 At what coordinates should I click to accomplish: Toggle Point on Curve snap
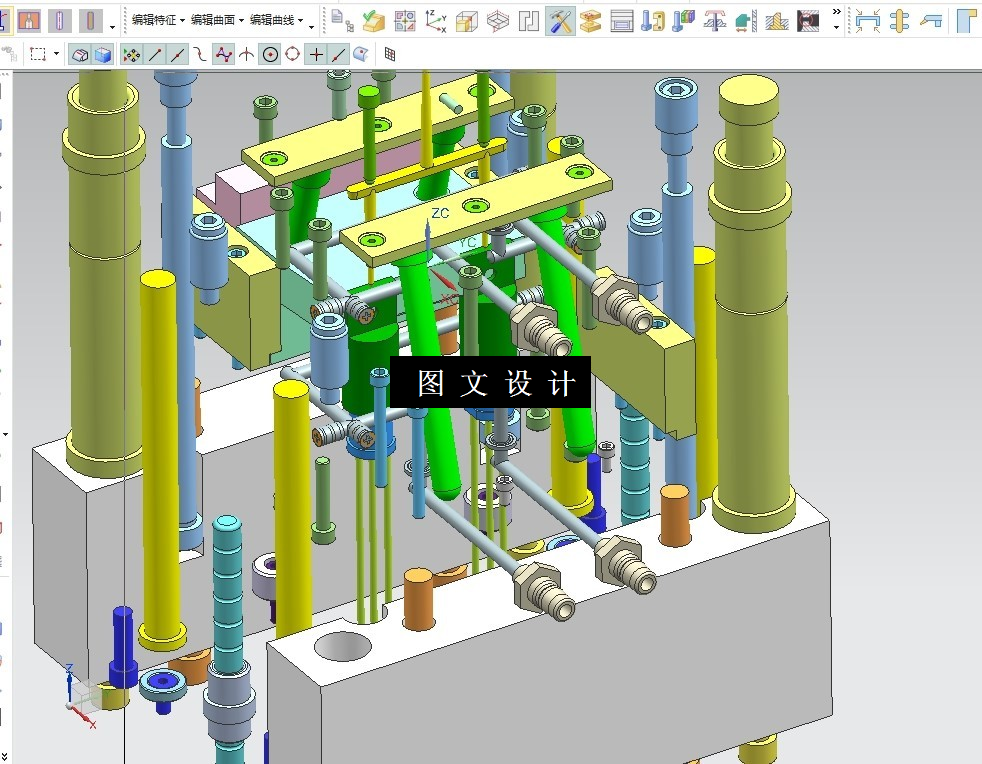click(x=338, y=55)
